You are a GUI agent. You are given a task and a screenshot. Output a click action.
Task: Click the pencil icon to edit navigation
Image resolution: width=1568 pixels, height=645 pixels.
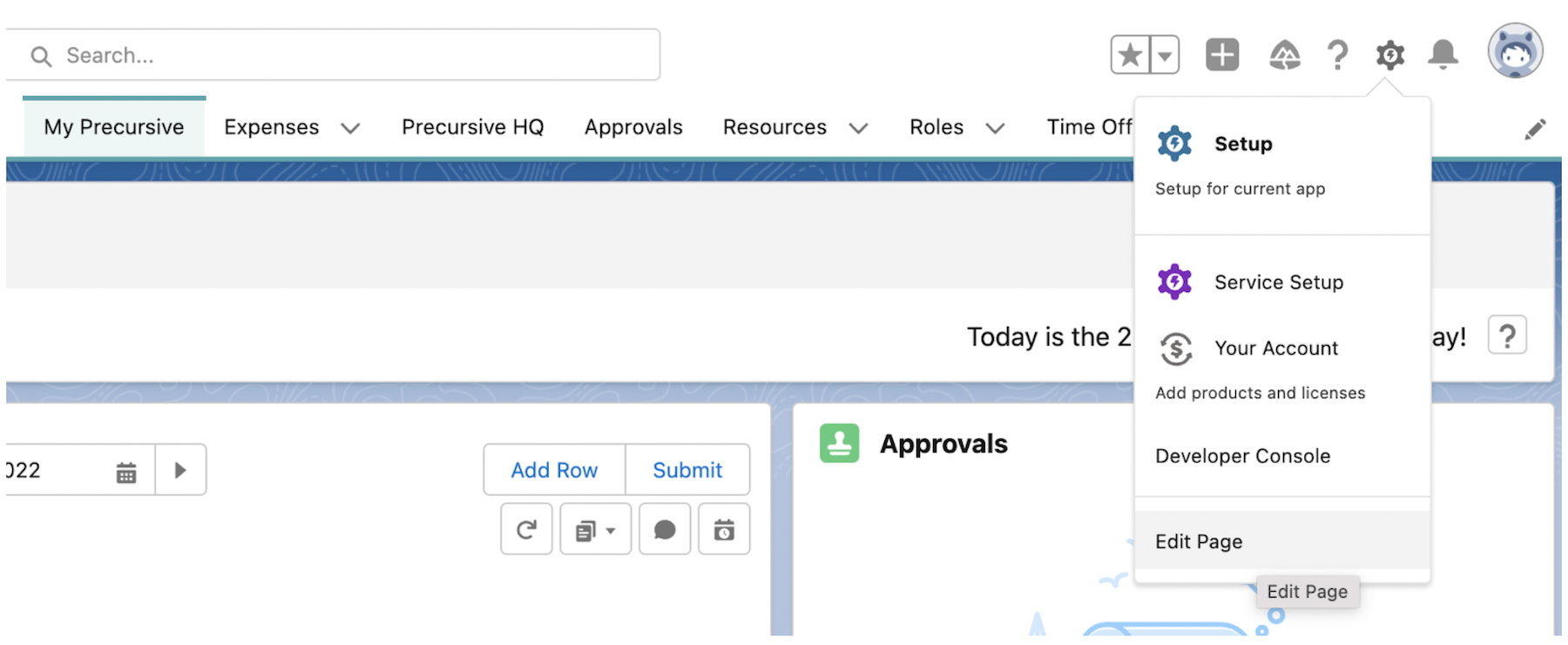tap(1535, 129)
